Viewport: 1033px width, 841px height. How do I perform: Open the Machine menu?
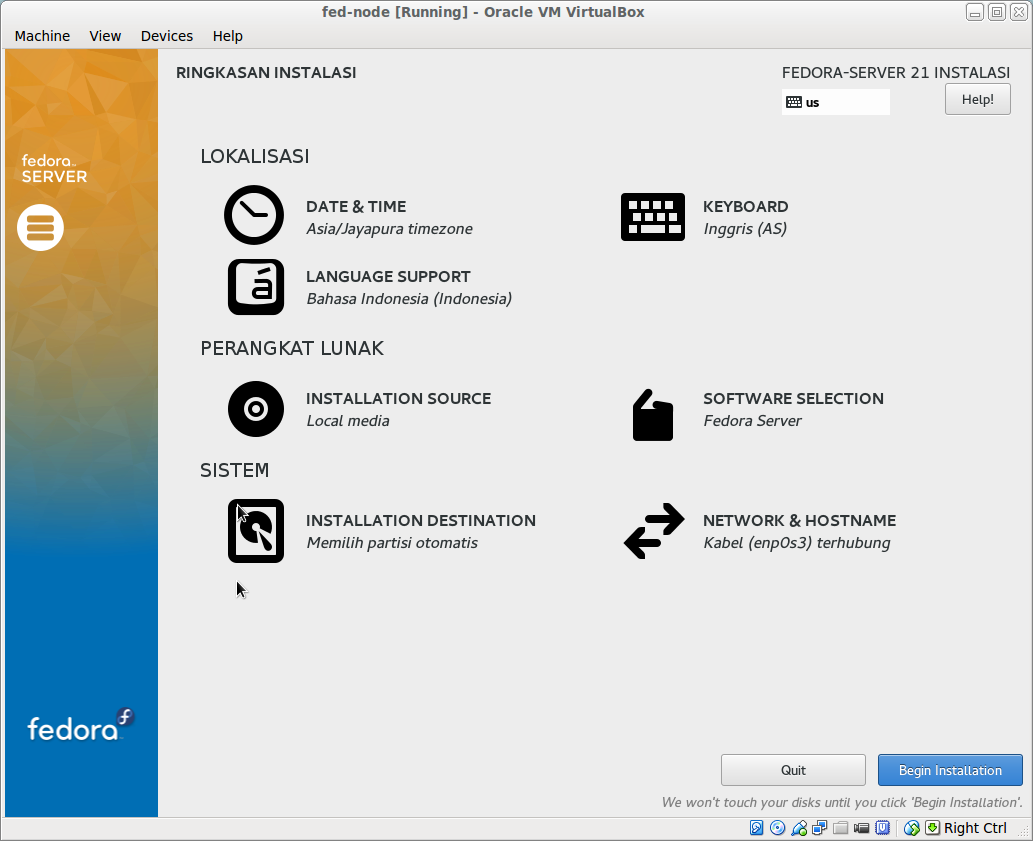(42, 36)
